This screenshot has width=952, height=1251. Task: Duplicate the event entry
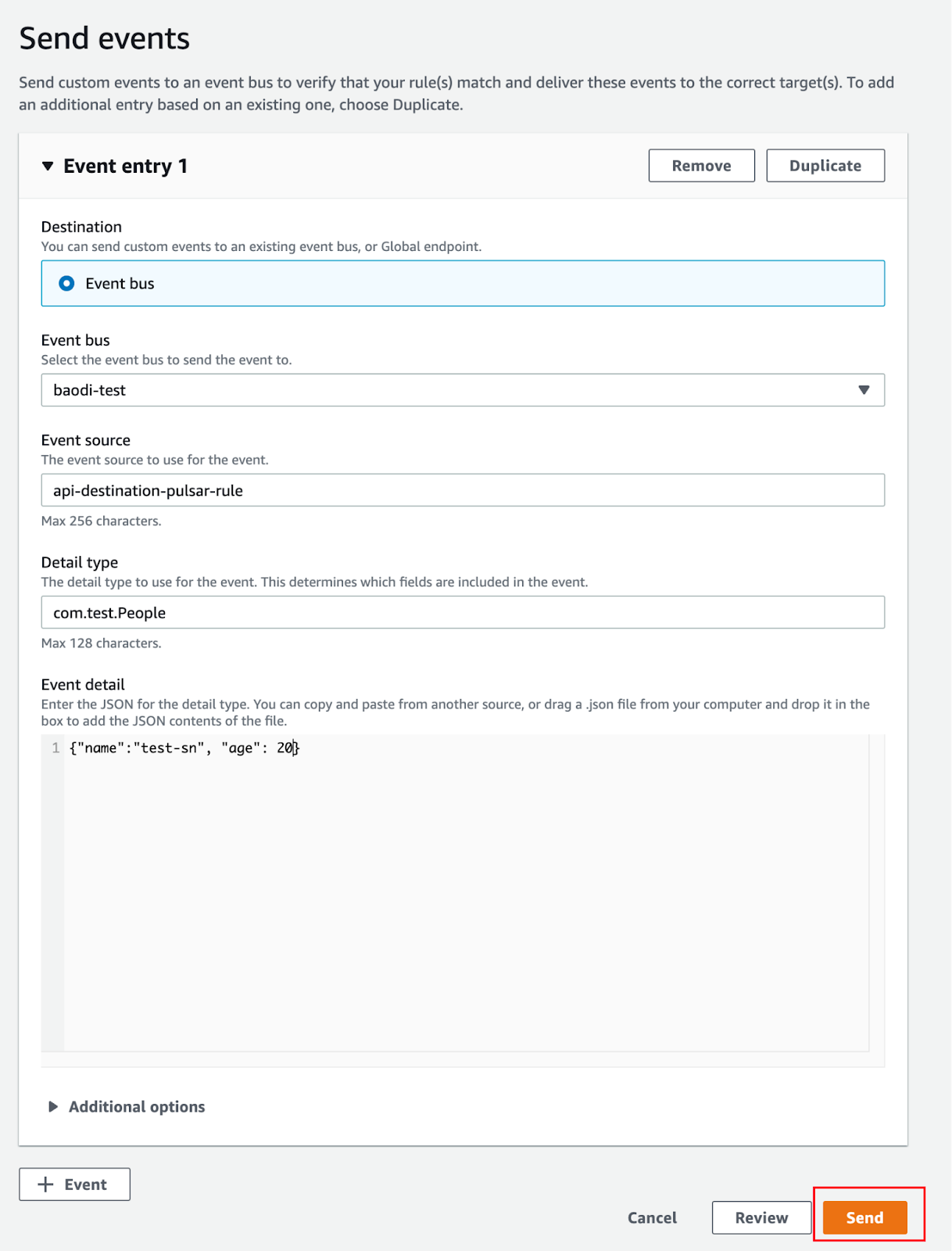825,166
